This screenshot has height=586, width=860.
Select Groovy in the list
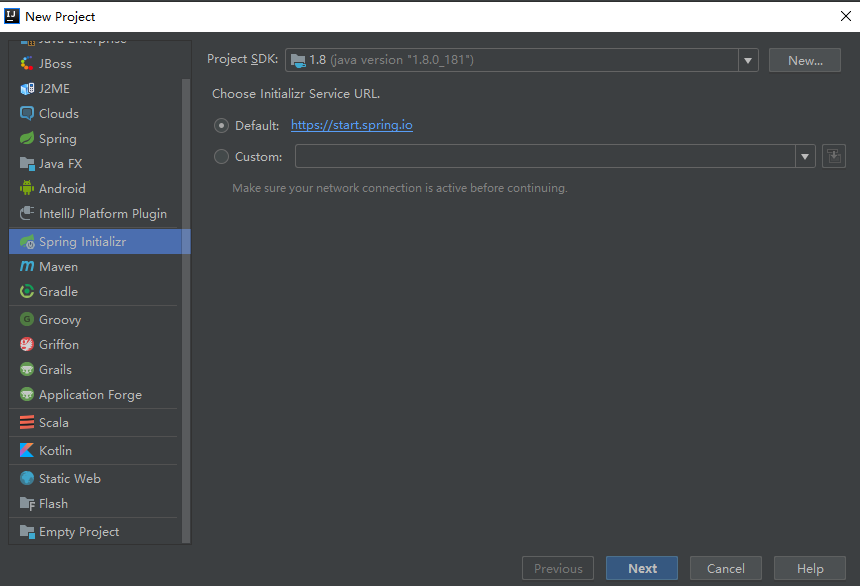(x=95, y=319)
